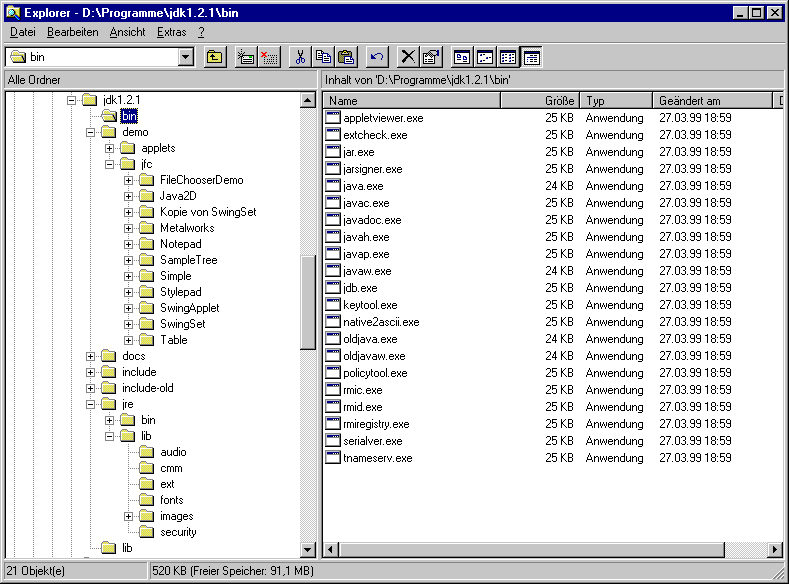Click the Delete X toolbar icon

[408, 57]
